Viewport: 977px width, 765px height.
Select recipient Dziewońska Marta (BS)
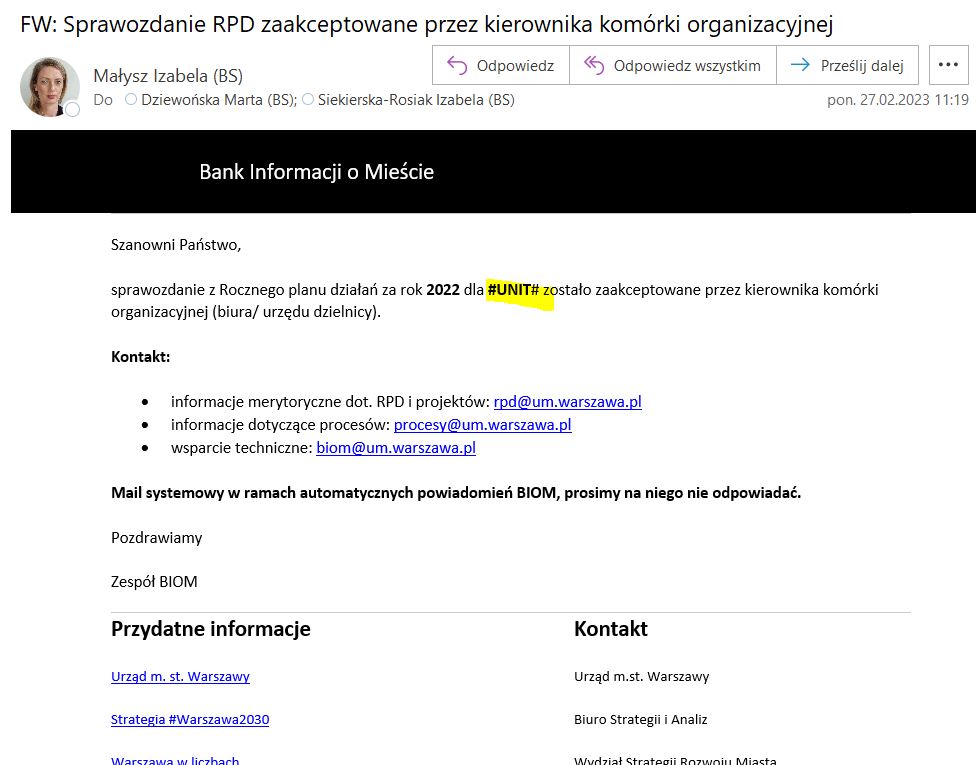218,100
